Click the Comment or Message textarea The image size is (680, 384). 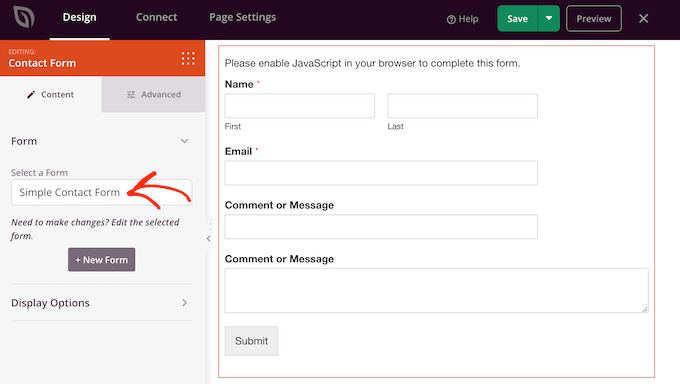436,290
